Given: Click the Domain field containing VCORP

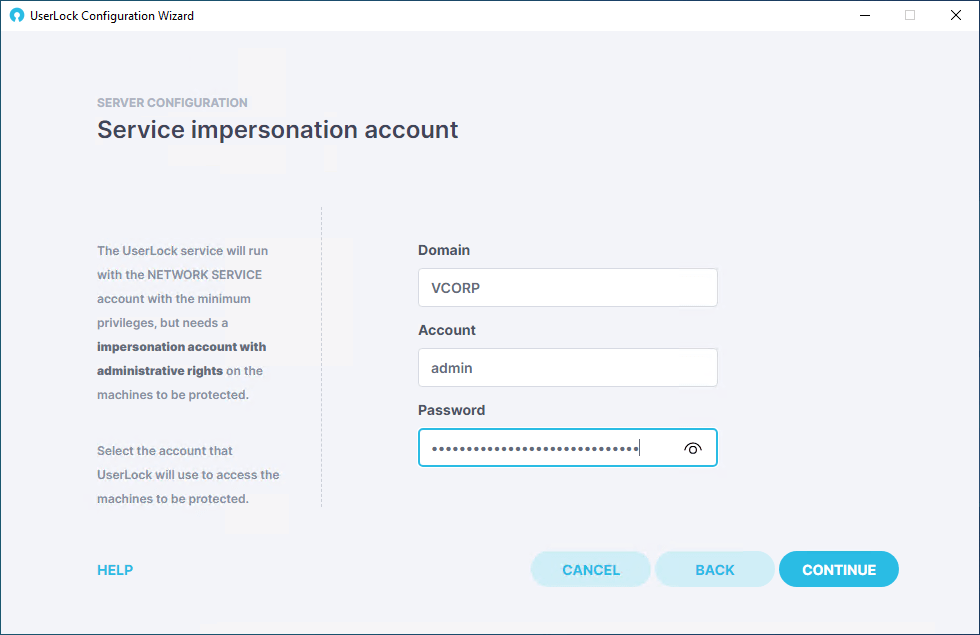Looking at the screenshot, I should (568, 288).
